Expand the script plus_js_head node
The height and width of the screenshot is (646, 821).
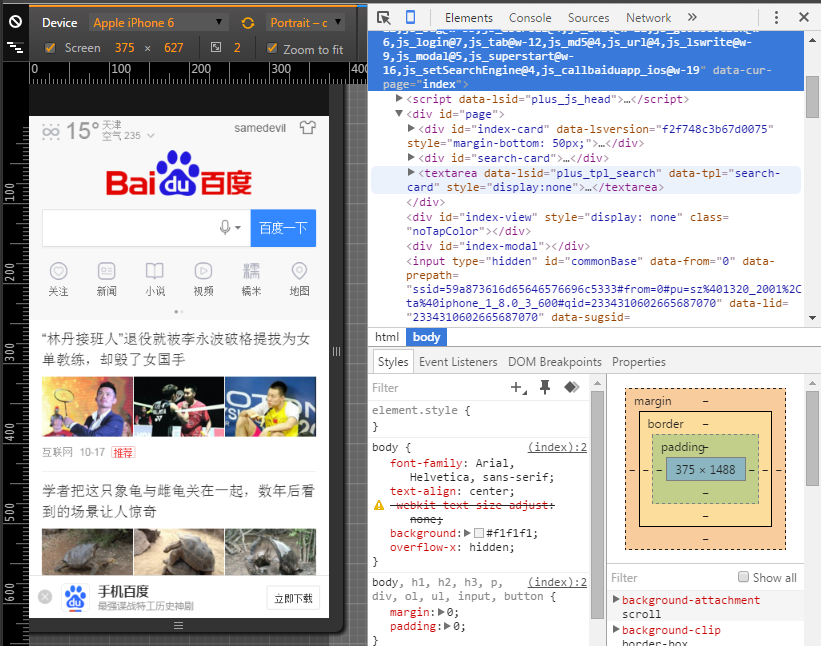399,98
